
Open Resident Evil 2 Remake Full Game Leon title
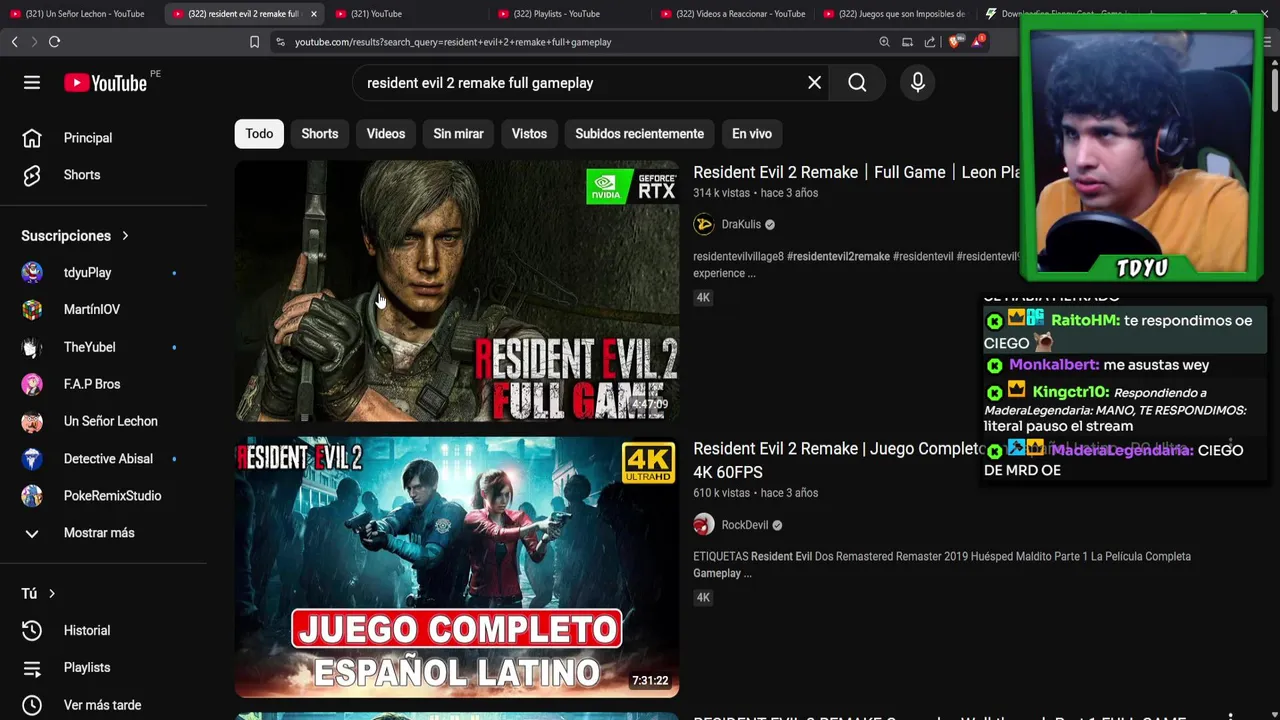[x=857, y=172]
